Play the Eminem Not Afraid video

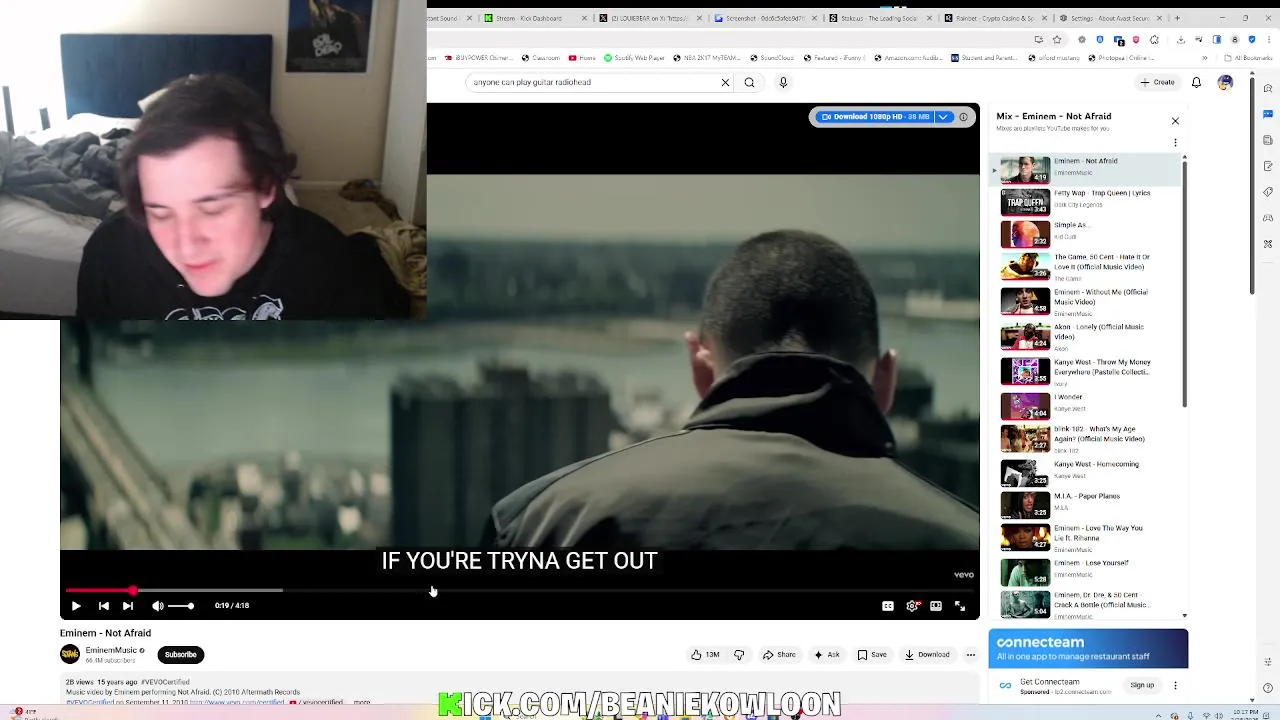(x=76, y=605)
